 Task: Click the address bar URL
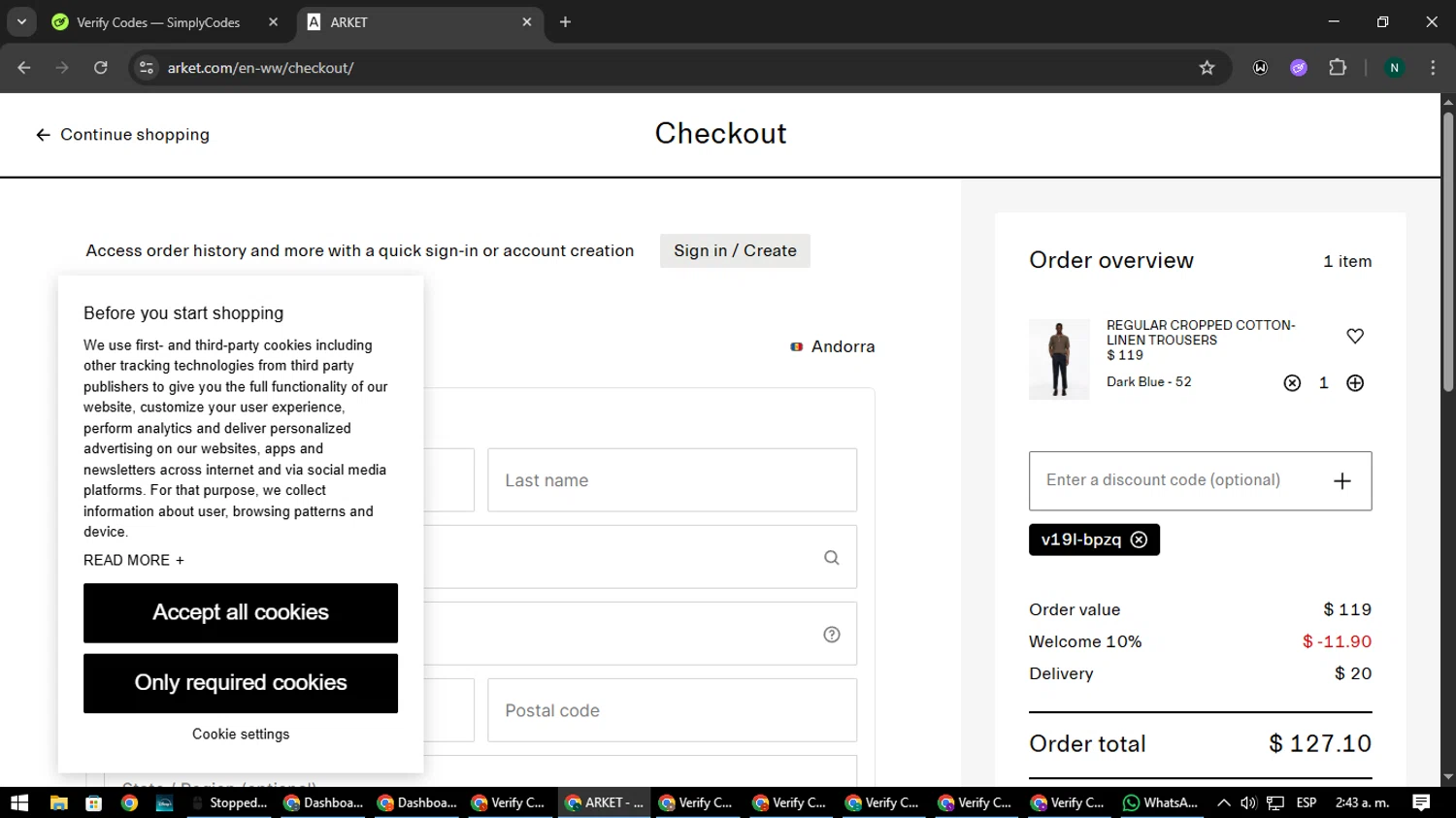(x=260, y=68)
